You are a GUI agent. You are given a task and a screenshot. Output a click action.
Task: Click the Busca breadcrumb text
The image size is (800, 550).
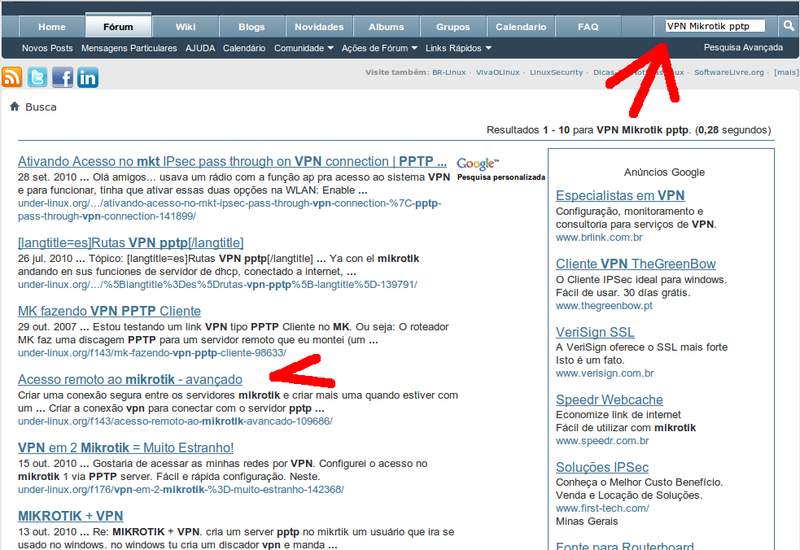pos(41,107)
